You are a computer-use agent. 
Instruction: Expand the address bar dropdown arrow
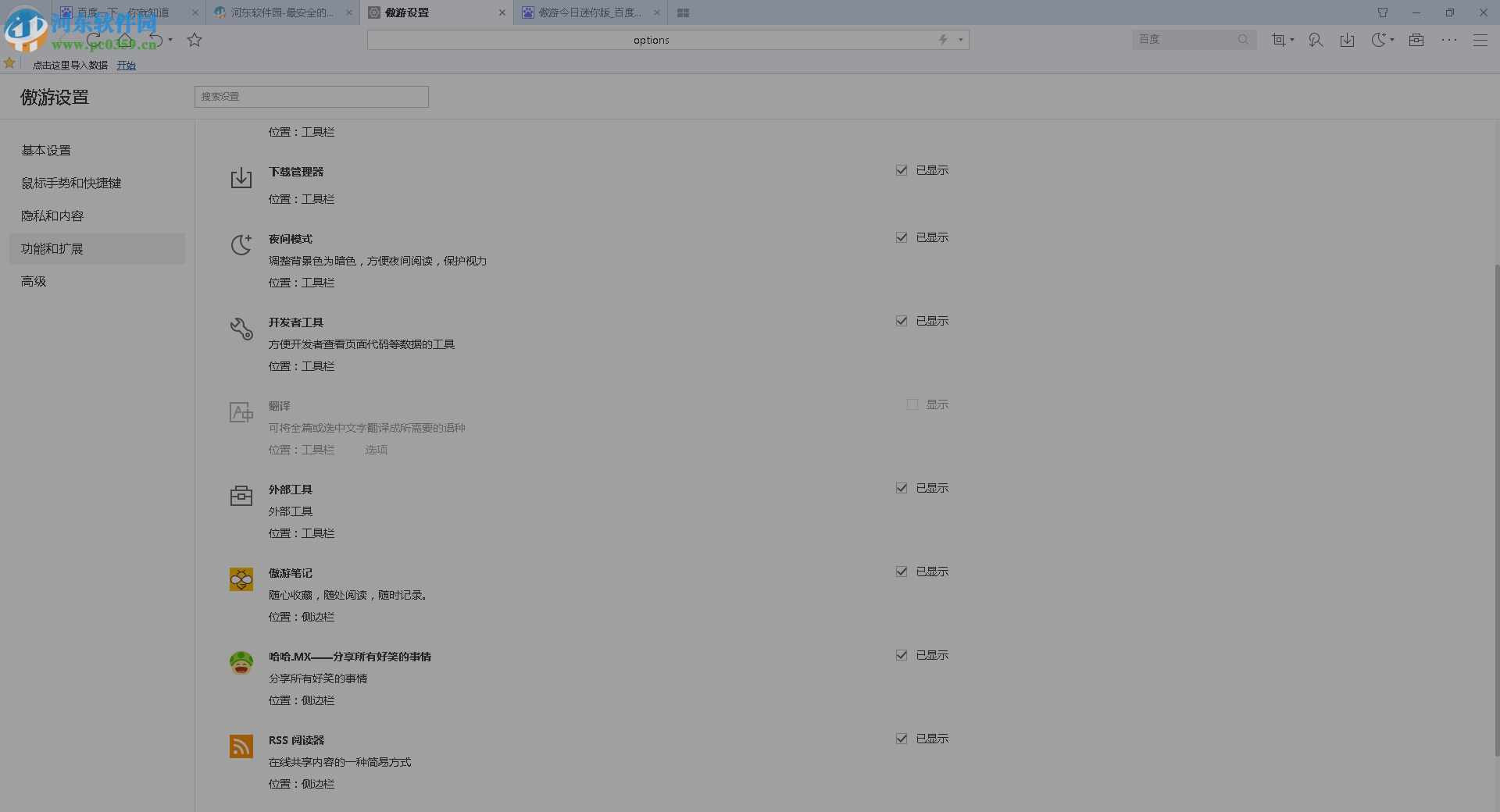pyautogui.click(x=961, y=40)
